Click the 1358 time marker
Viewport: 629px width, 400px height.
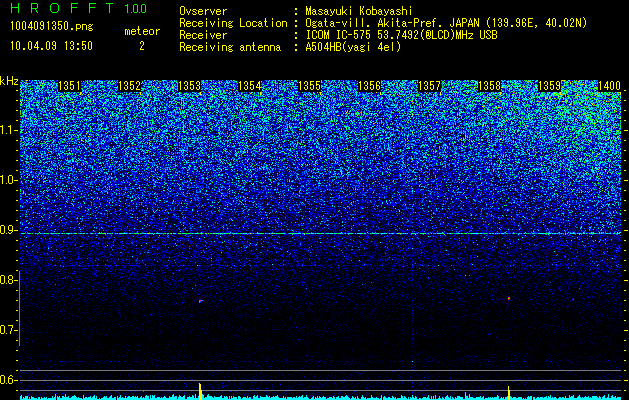tap(489, 86)
